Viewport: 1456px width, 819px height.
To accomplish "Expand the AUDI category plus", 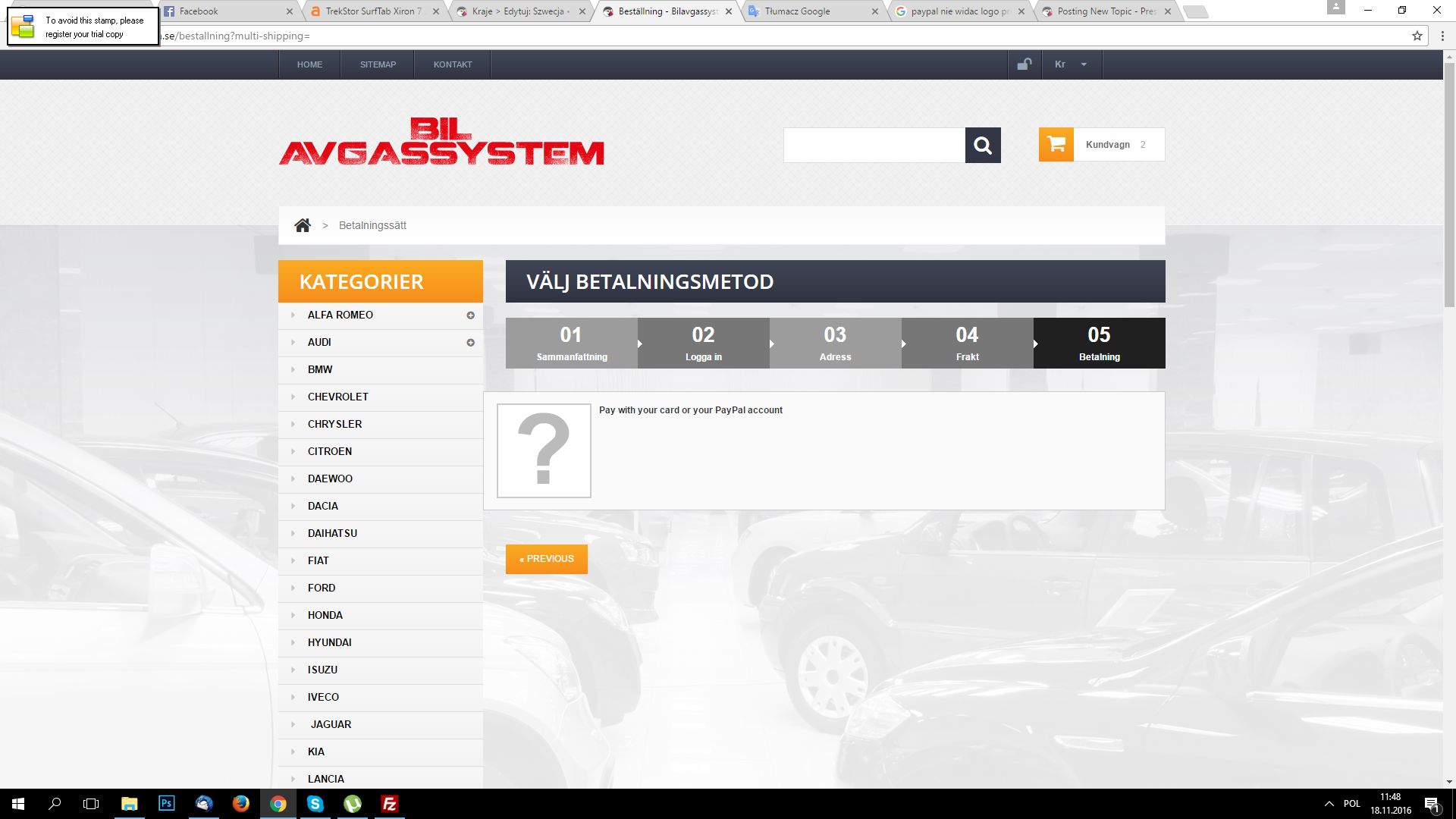I will pyautogui.click(x=470, y=343).
